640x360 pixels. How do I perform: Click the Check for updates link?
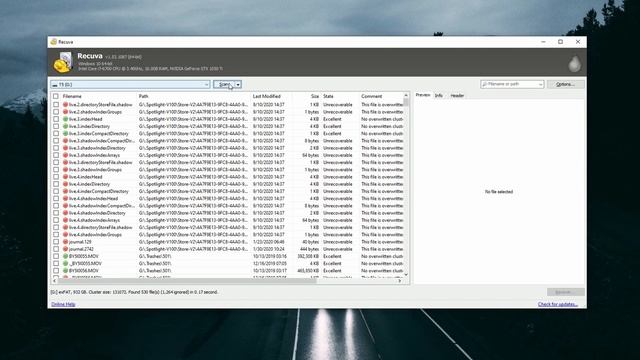click(558, 304)
